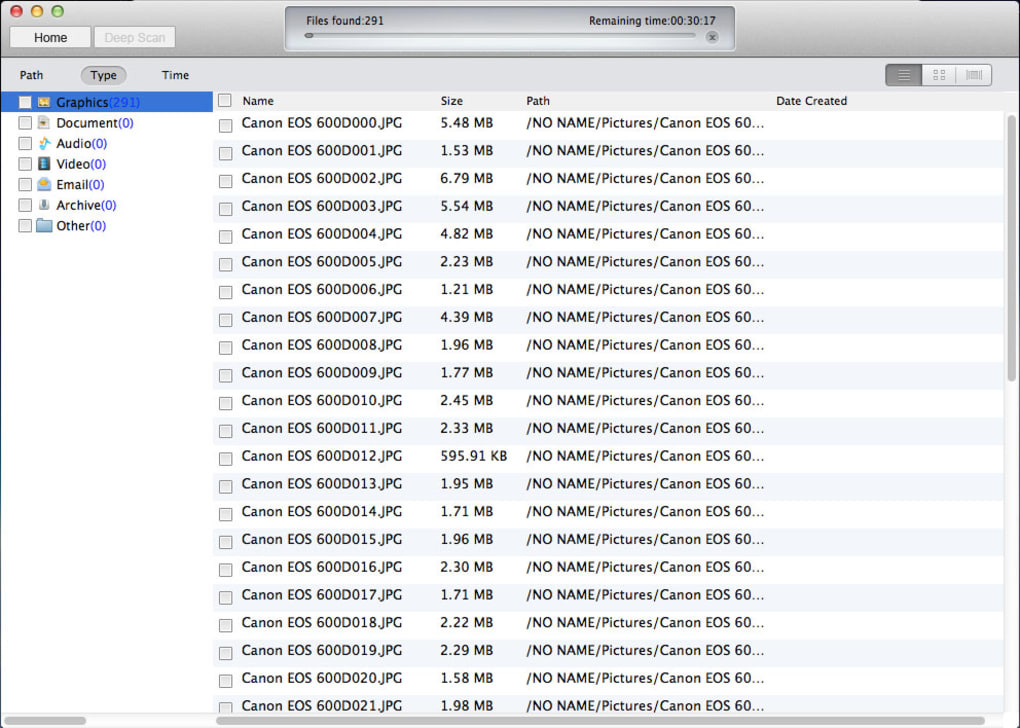The height and width of the screenshot is (728, 1020).
Task: Stop scan with the progress cancel icon
Action: [x=712, y=37]
